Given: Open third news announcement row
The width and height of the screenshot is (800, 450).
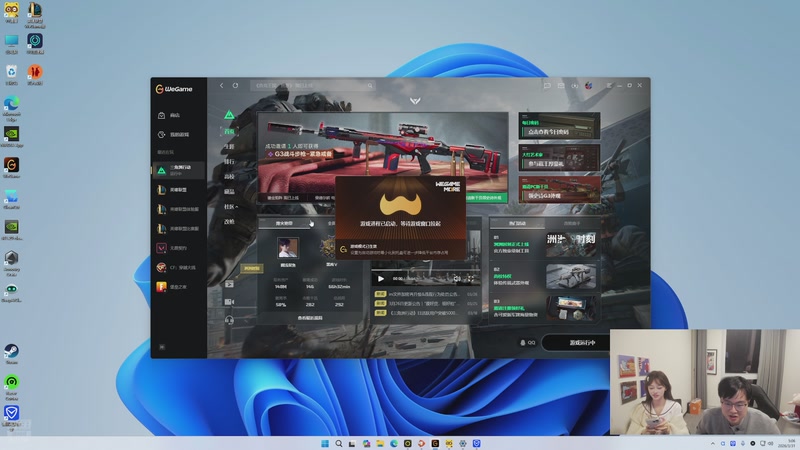Looking at the screenshot, I should tap(427, 313).
